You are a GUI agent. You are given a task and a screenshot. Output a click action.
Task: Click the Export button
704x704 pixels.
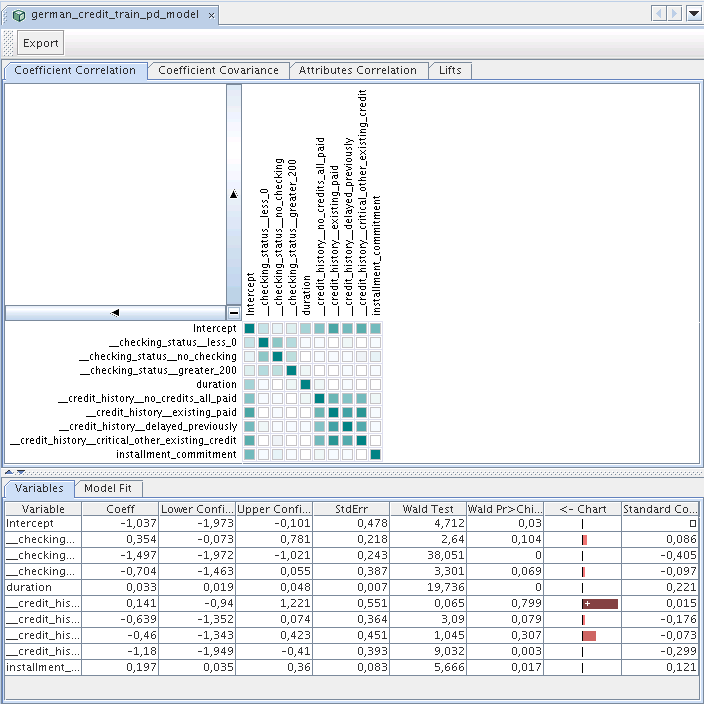click(x=40, y=43)
